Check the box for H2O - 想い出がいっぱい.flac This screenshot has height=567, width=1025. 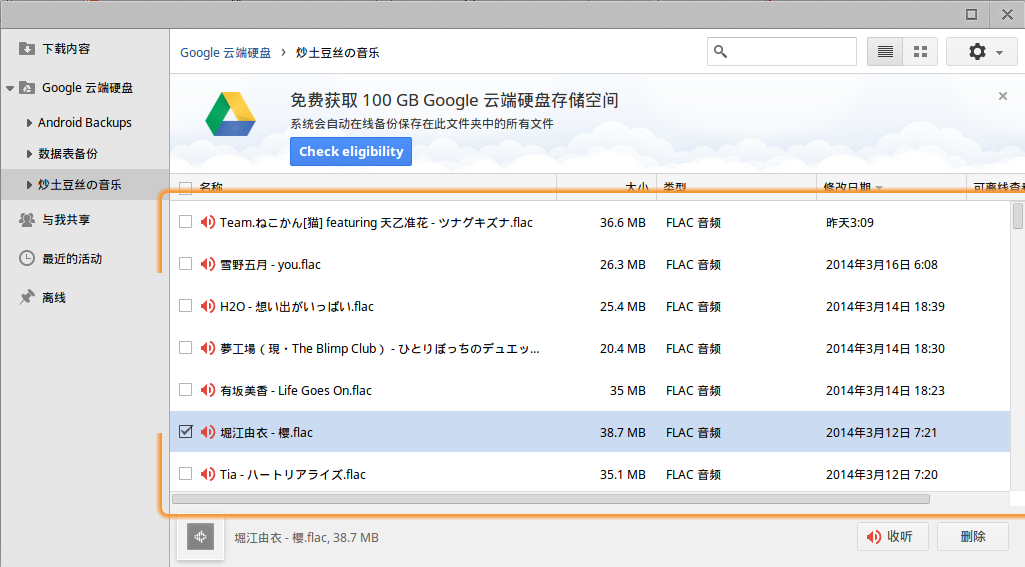[185, 306]
